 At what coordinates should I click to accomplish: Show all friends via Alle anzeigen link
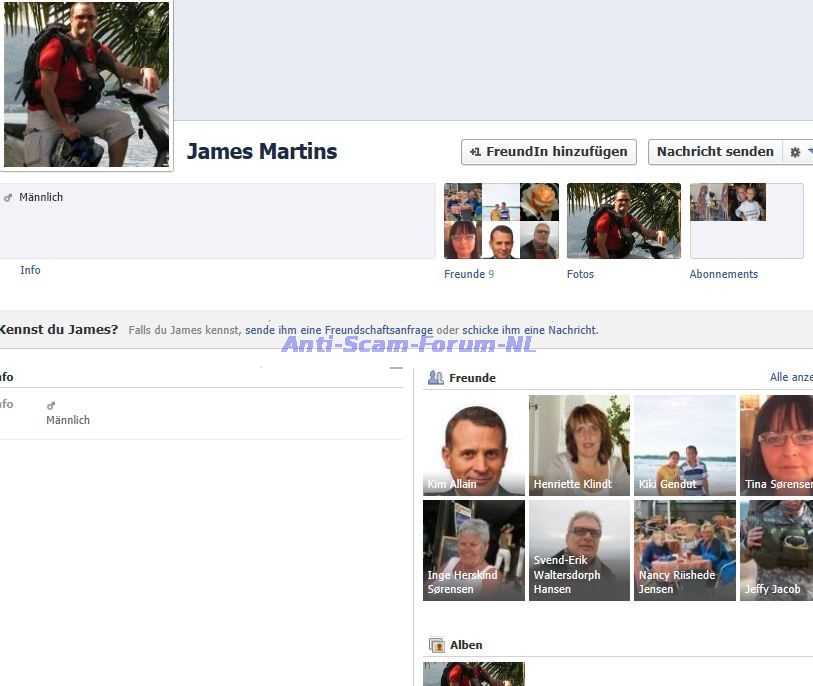pos(790,377)
